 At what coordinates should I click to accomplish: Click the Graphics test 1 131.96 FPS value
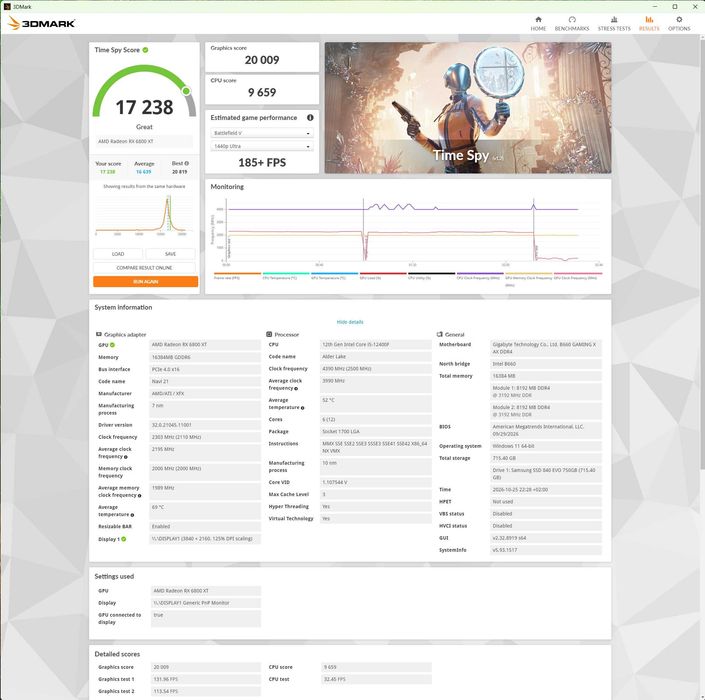205,679
